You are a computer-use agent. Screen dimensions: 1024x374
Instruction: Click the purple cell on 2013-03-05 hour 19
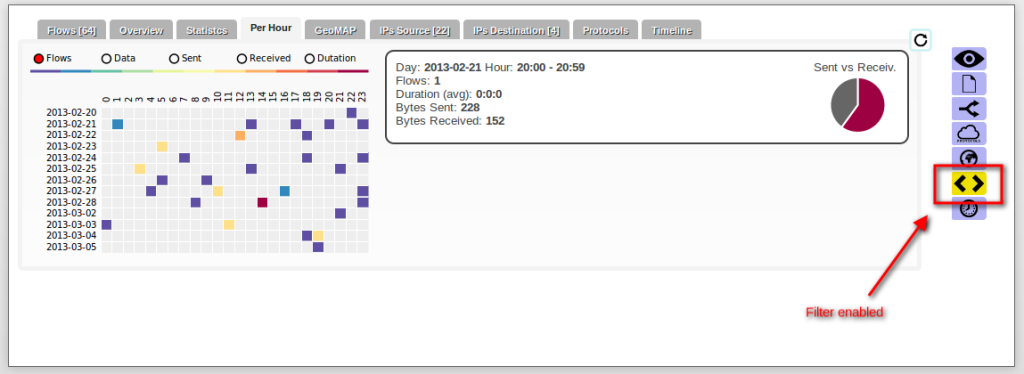(x=318, y=247)
